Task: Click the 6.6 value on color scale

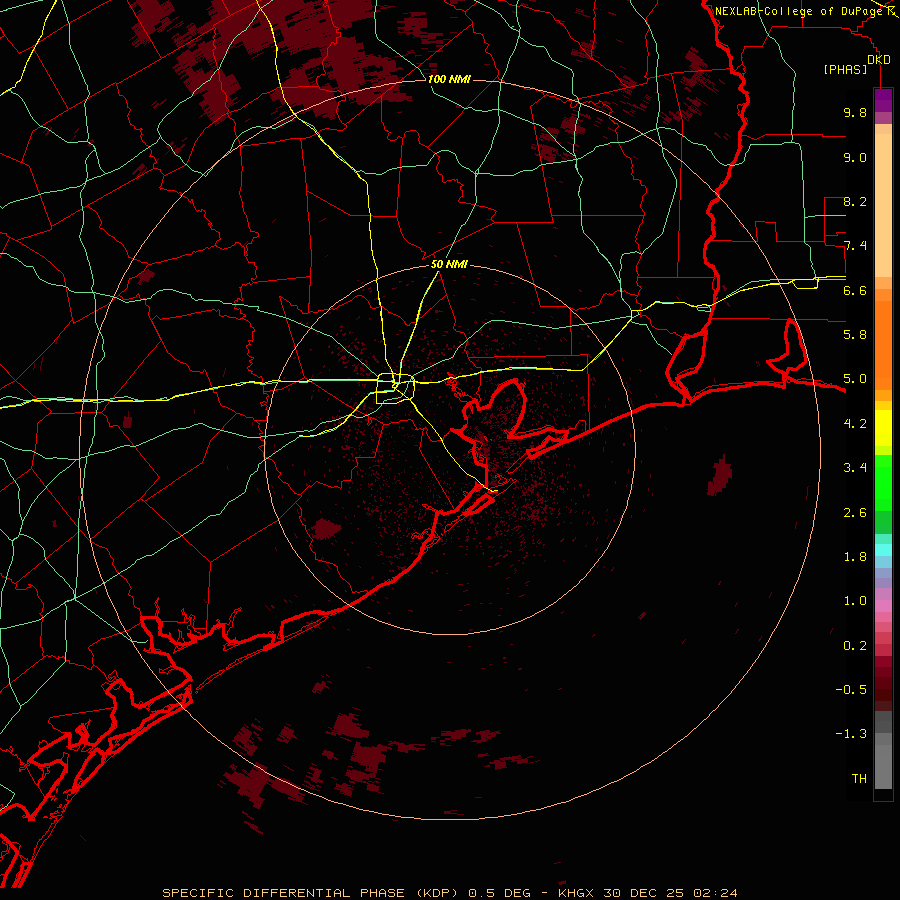Action: [x=855, y=290]
